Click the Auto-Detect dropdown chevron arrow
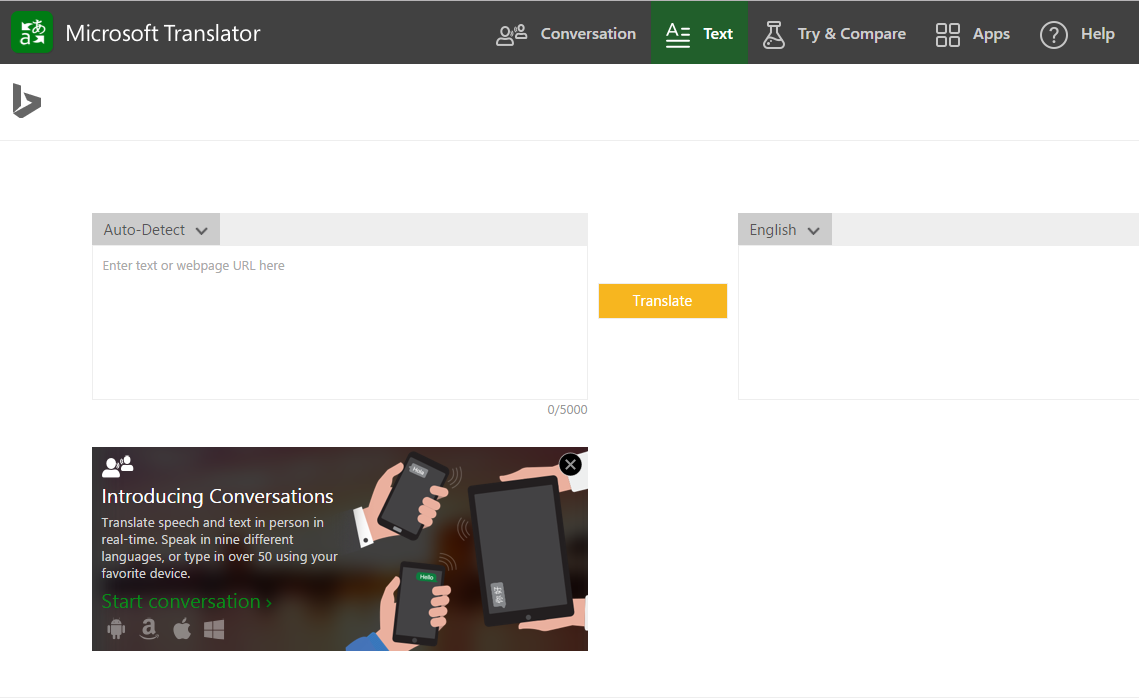 (201, 231)
